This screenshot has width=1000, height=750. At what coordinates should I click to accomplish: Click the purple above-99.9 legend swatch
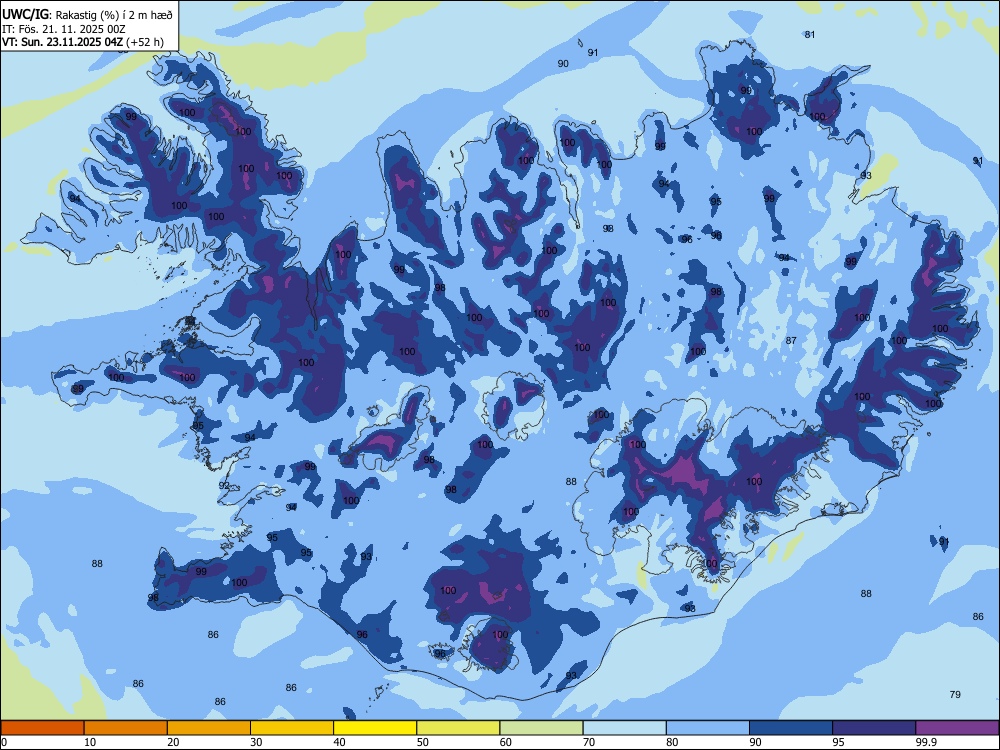tap(957, 728)
